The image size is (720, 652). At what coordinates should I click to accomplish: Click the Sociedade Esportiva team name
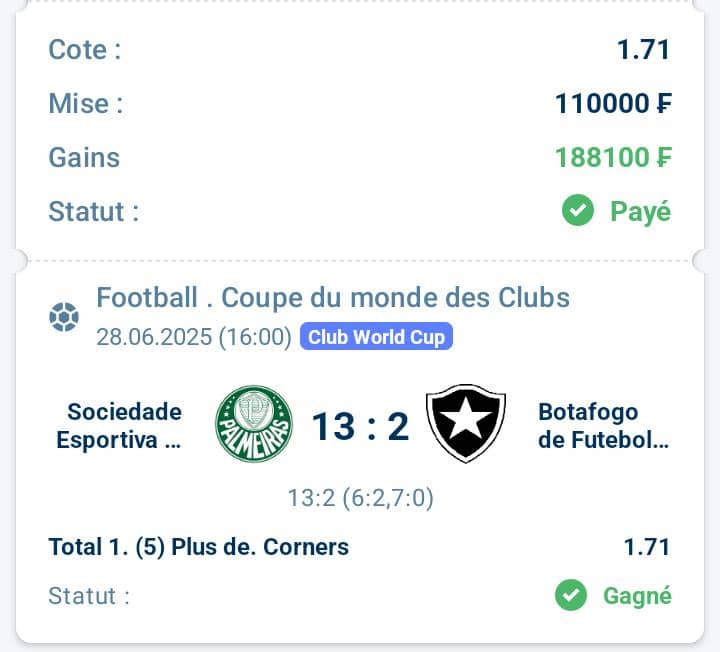click(119, 426)
